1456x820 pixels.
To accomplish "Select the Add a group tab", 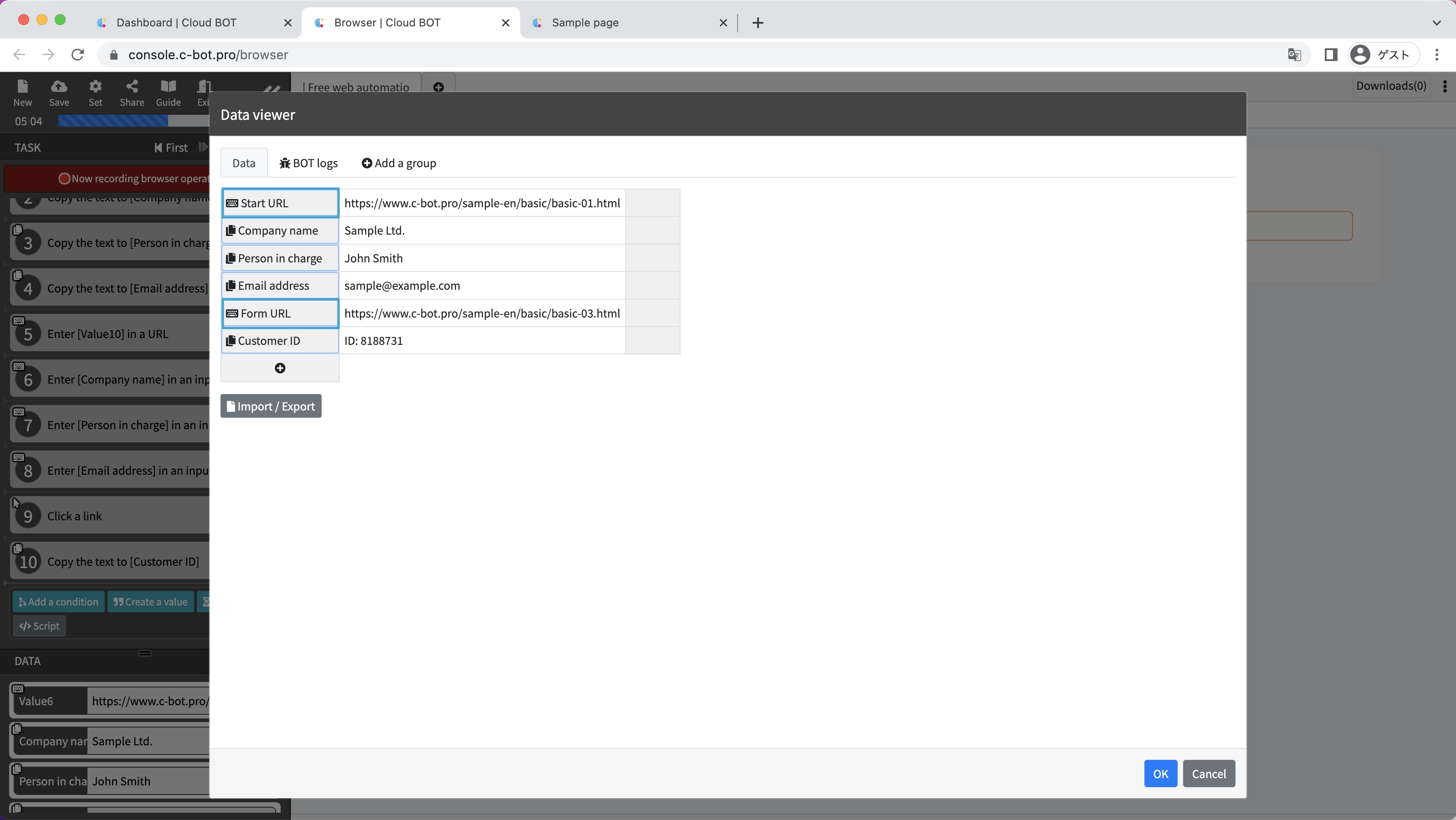I will tap(399, 164).
